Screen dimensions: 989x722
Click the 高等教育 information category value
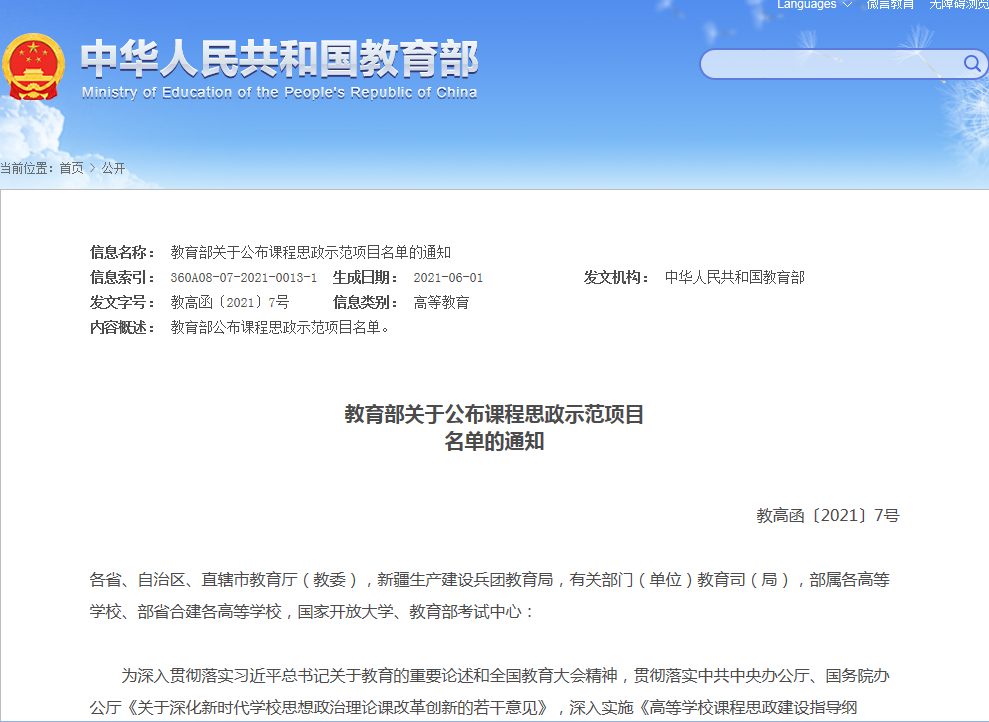coord(441,302)
